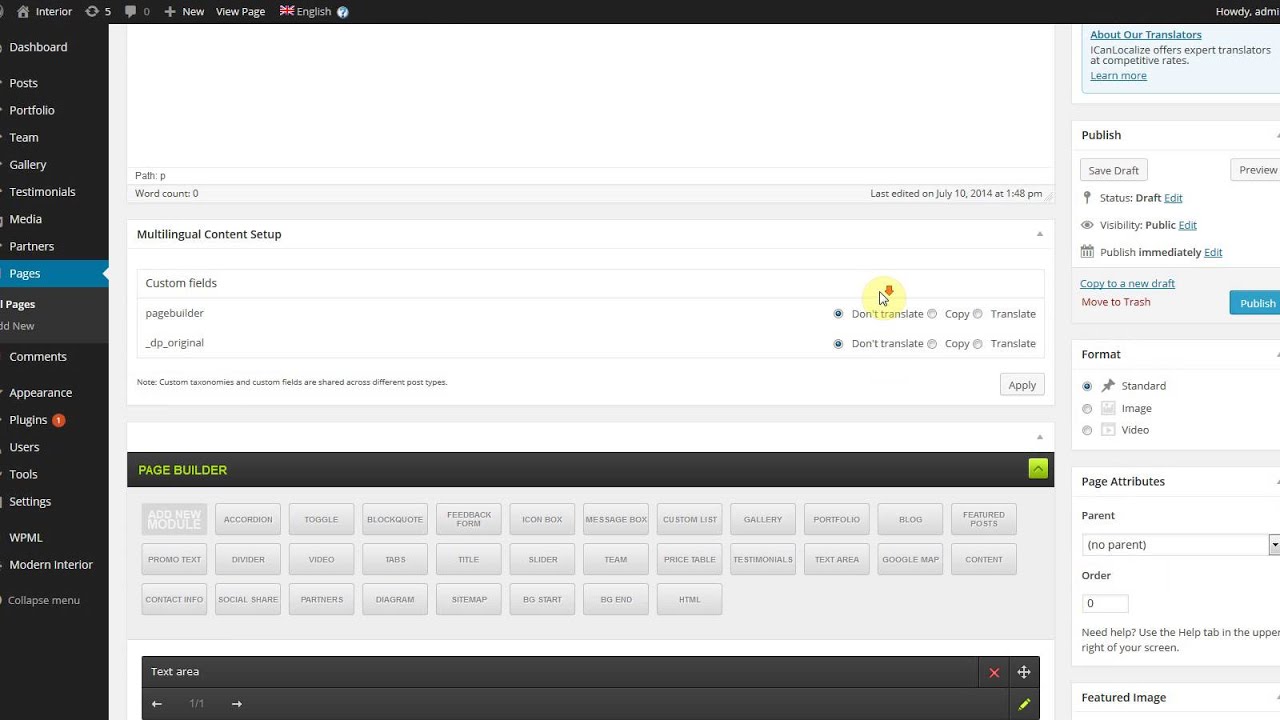This screenshot has width=1280, height=720.
Task: Choose the Image post format
Action: pos(1087,408)
